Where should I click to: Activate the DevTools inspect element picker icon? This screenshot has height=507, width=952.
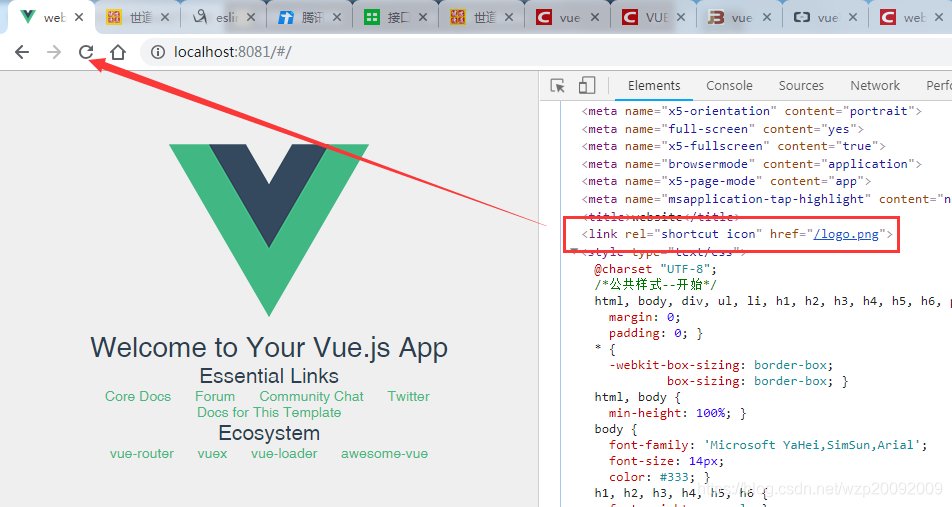(557, 86)
